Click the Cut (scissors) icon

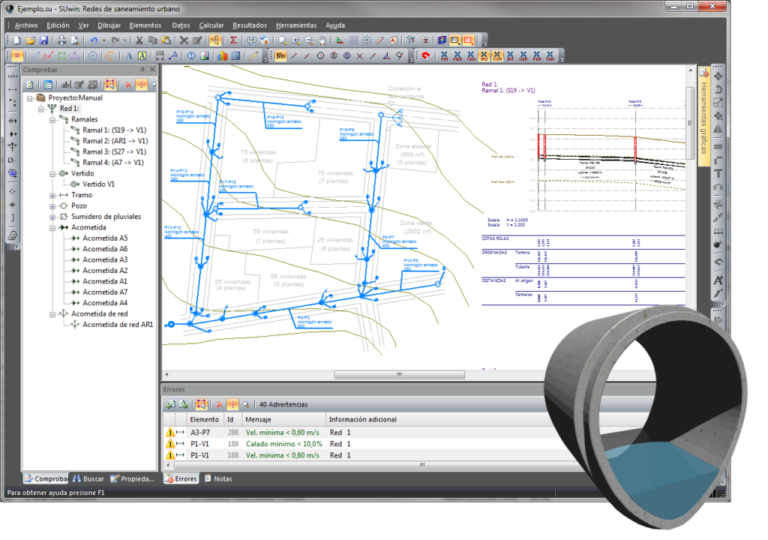(x=139, y=40)
